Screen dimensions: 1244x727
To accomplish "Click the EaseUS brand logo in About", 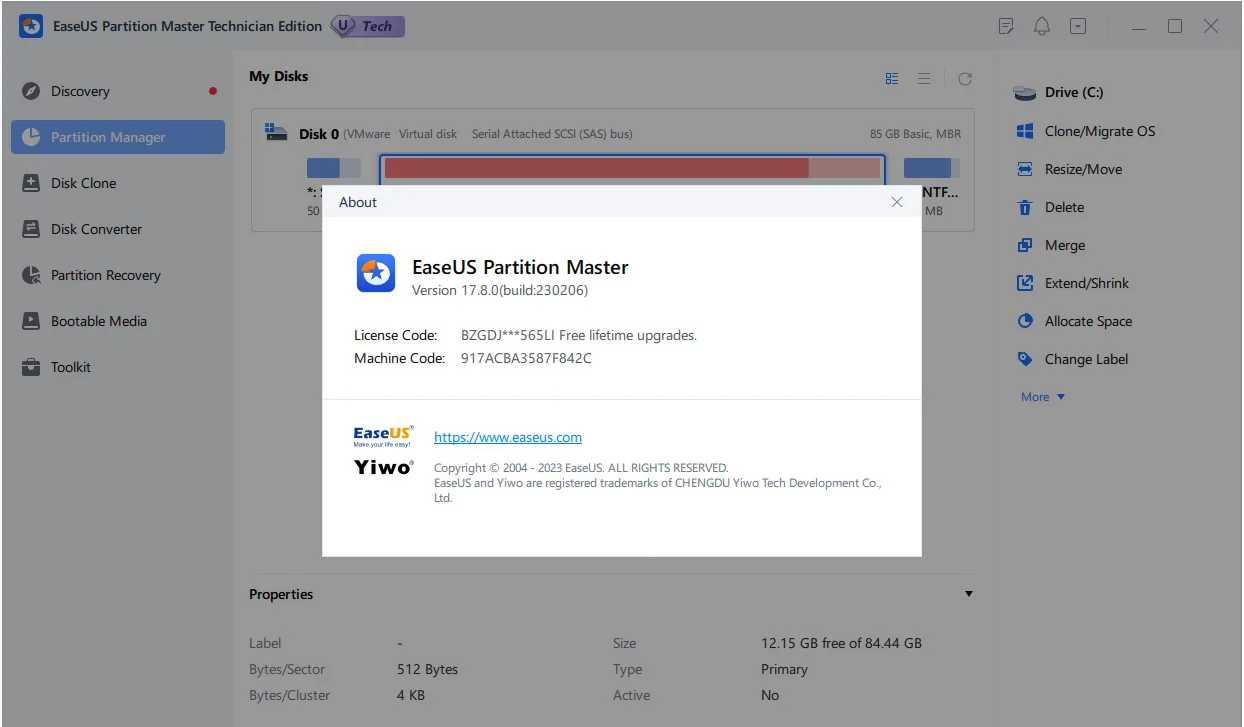I will point(383,435).
